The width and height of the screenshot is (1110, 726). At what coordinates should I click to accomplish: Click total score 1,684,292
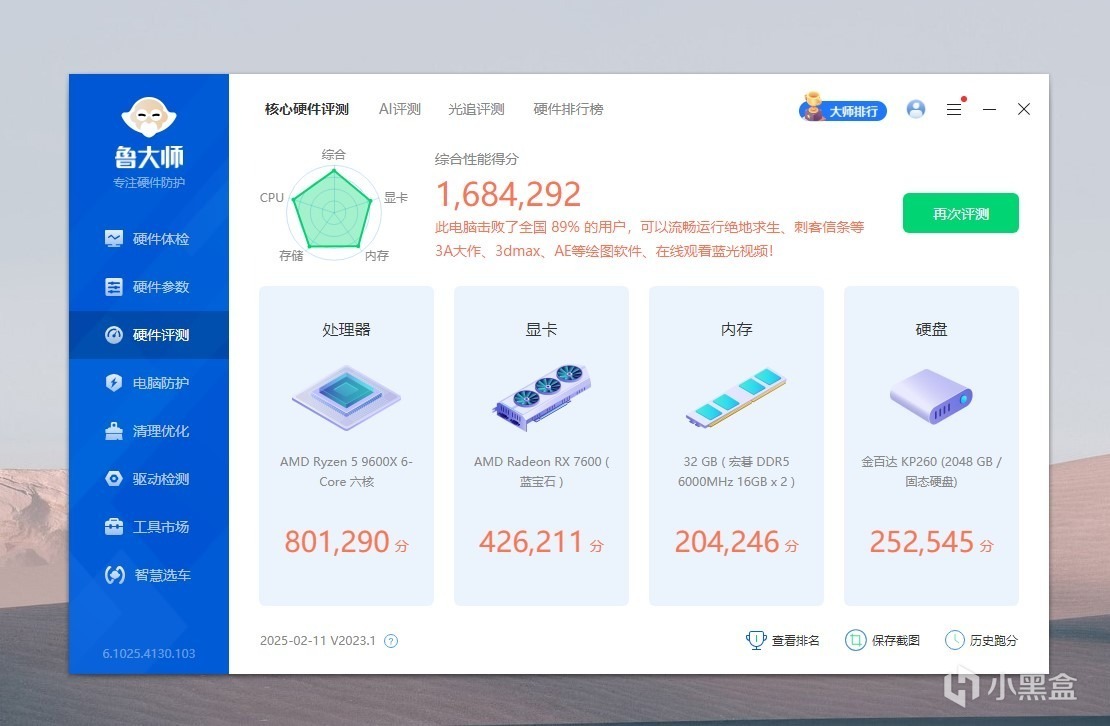pyautogui.click(x=508, y=194)
